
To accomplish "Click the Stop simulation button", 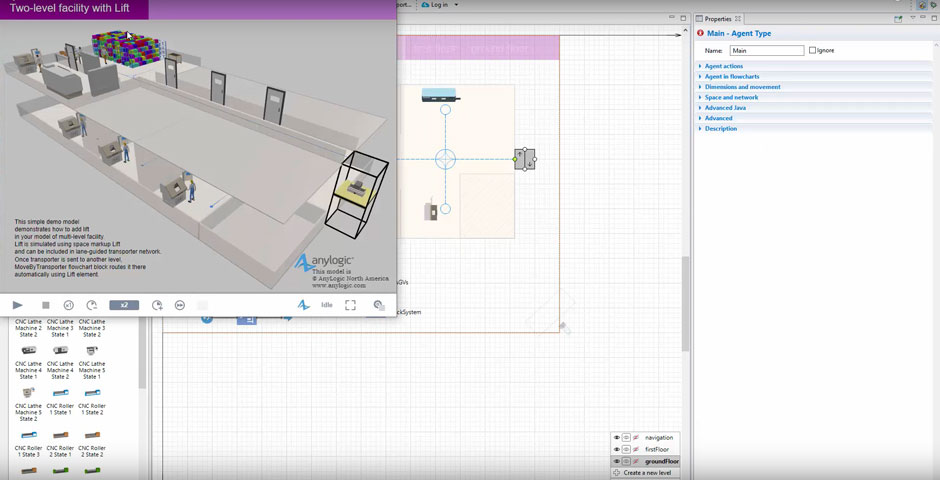I will coord(46,305).
